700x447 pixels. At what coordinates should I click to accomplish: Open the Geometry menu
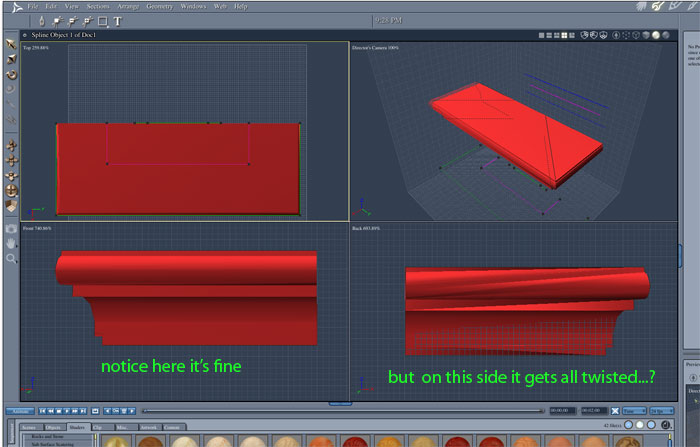point(159,6)
